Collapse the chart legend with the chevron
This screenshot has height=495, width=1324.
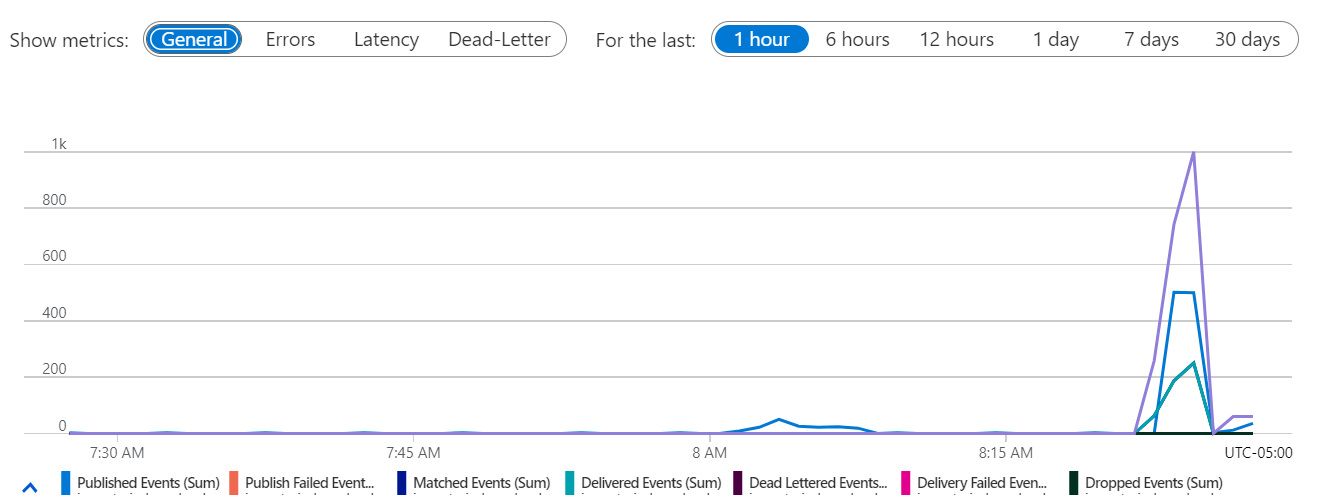point(30,487)
